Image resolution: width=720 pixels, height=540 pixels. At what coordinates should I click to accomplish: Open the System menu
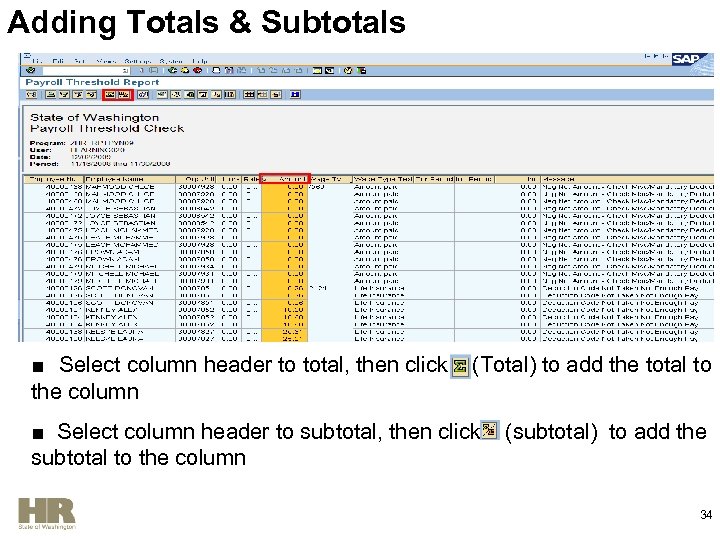[x=171, y=61]
